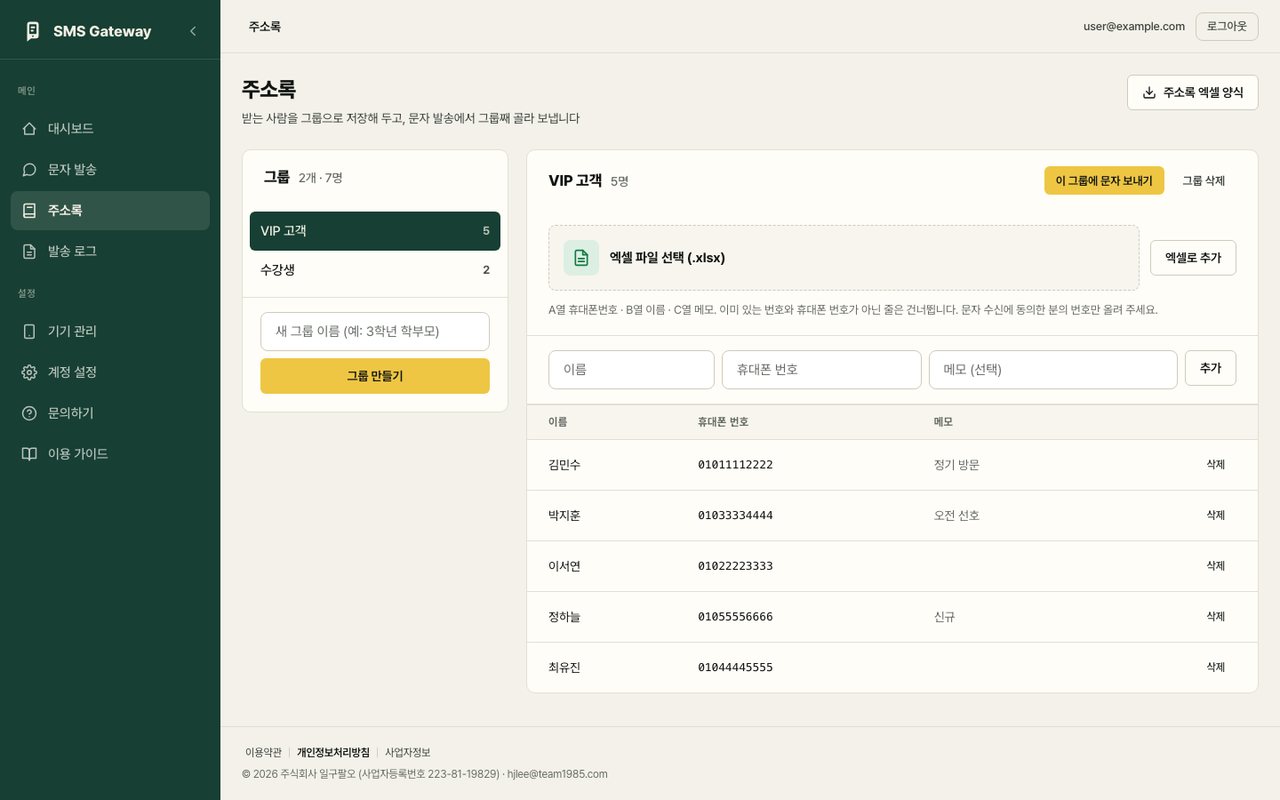Click the 대시보드 home icon
1280x800 pixels.
(x=29, y=129)
